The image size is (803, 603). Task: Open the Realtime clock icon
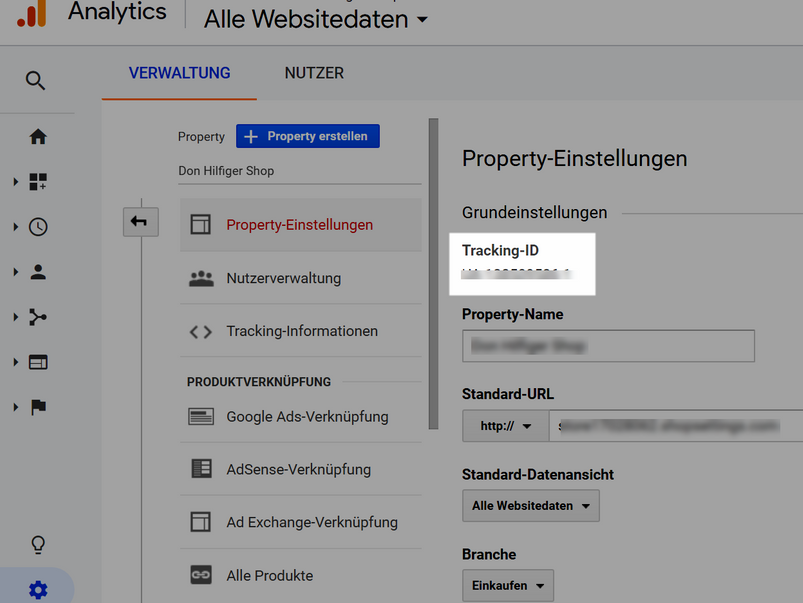[38, 226]
